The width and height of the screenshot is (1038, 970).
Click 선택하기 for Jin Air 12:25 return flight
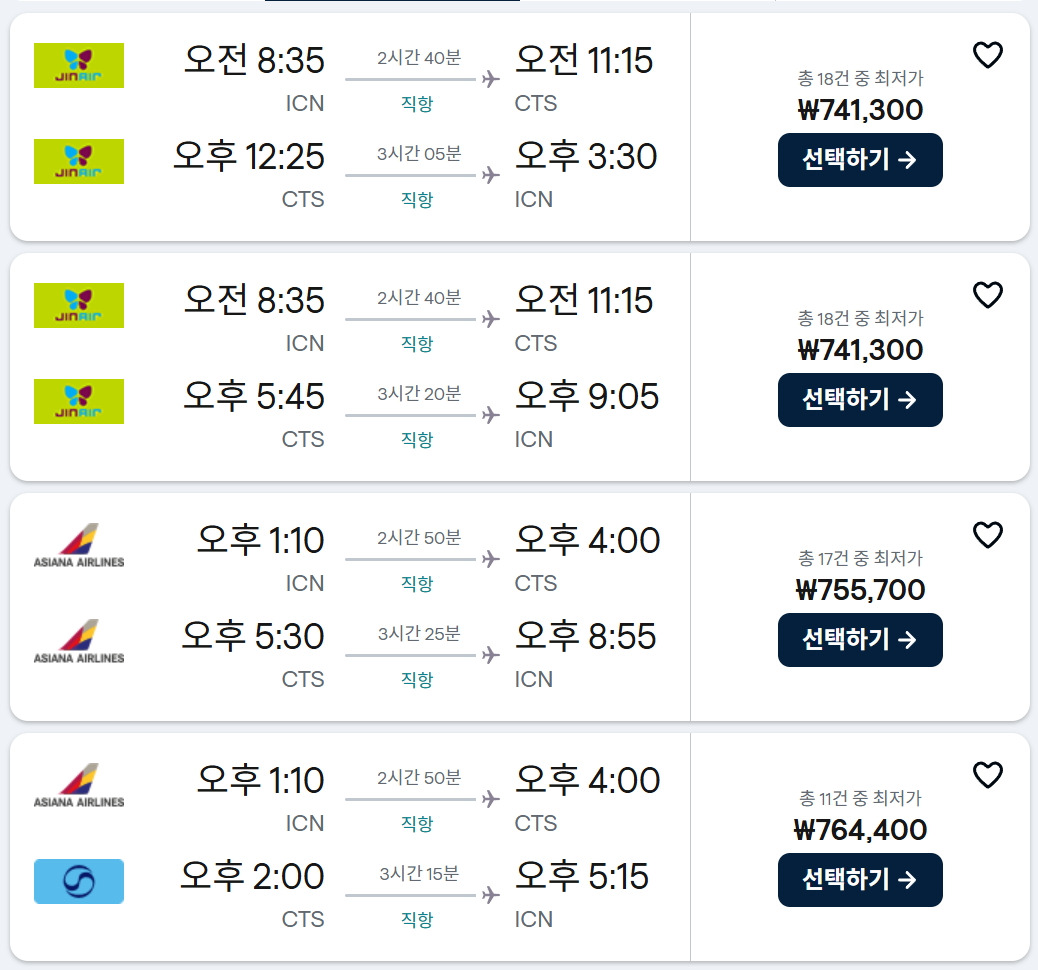[860, 160]
